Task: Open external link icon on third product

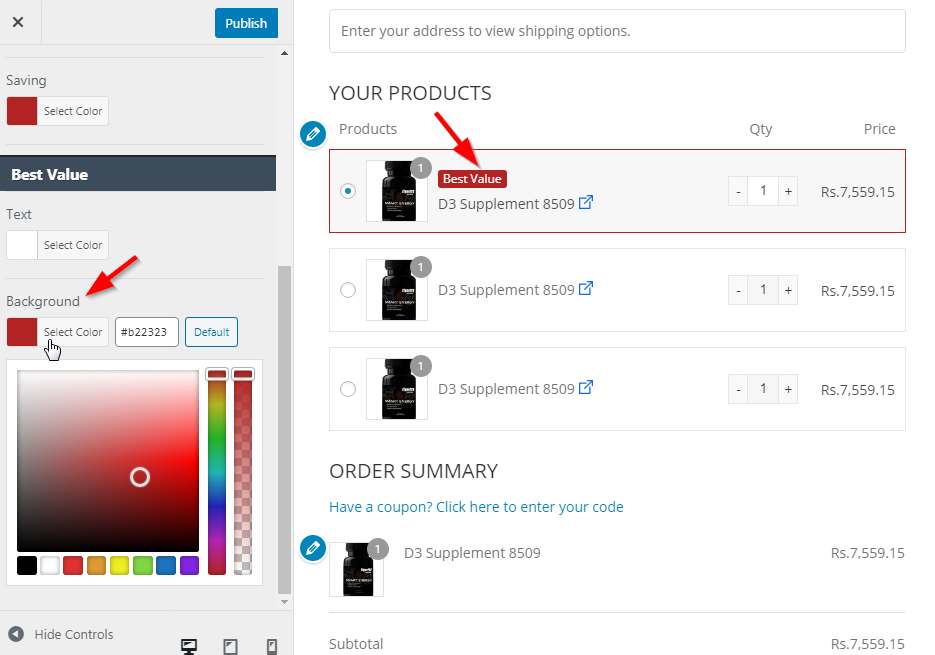Action: [587, 388]
